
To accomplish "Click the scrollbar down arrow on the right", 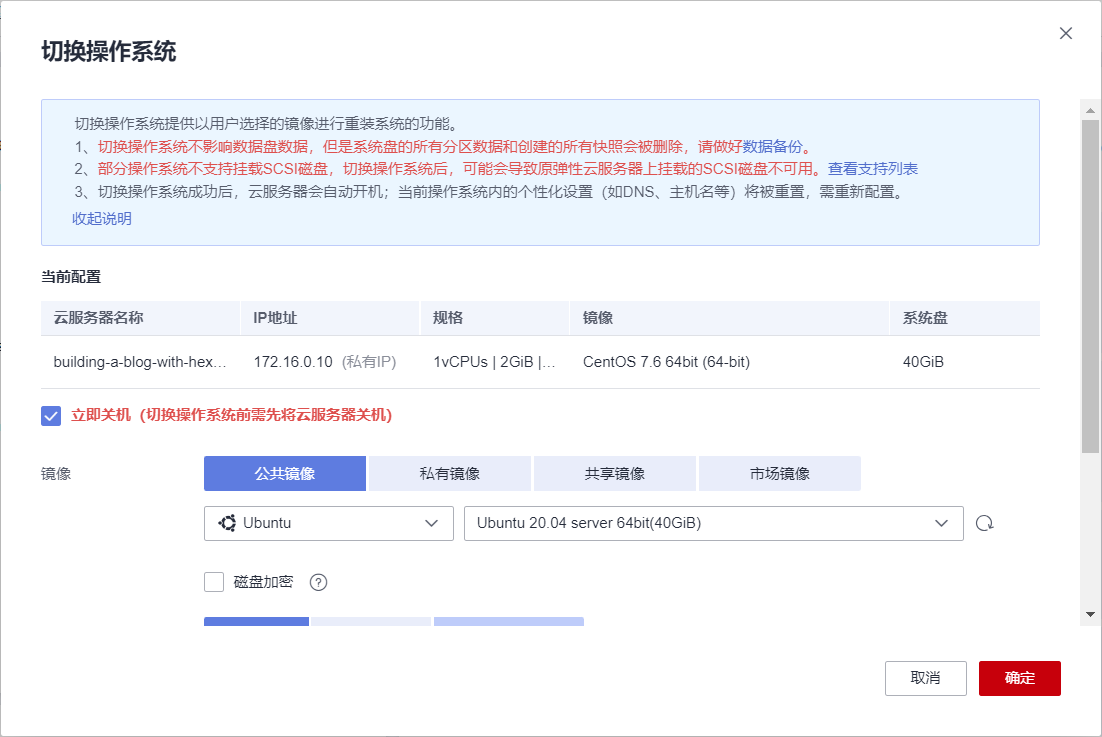I will coord(1091,614).
